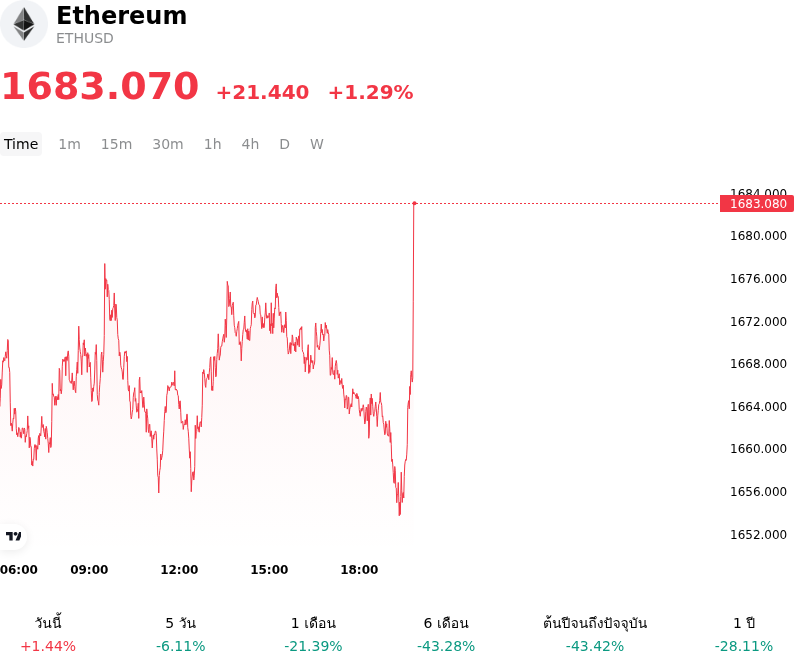Select the วันนี้ +1.44% range

click(48, 634)
